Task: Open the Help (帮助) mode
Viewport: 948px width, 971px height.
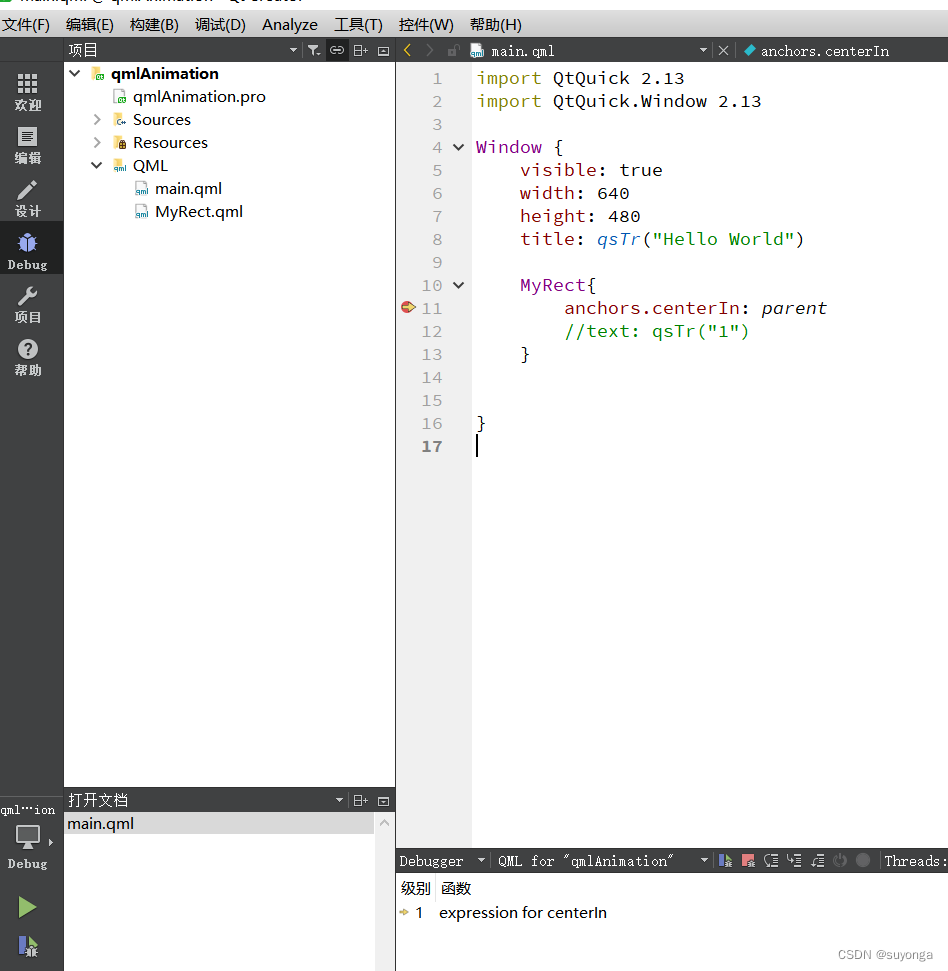Action: 27,357
